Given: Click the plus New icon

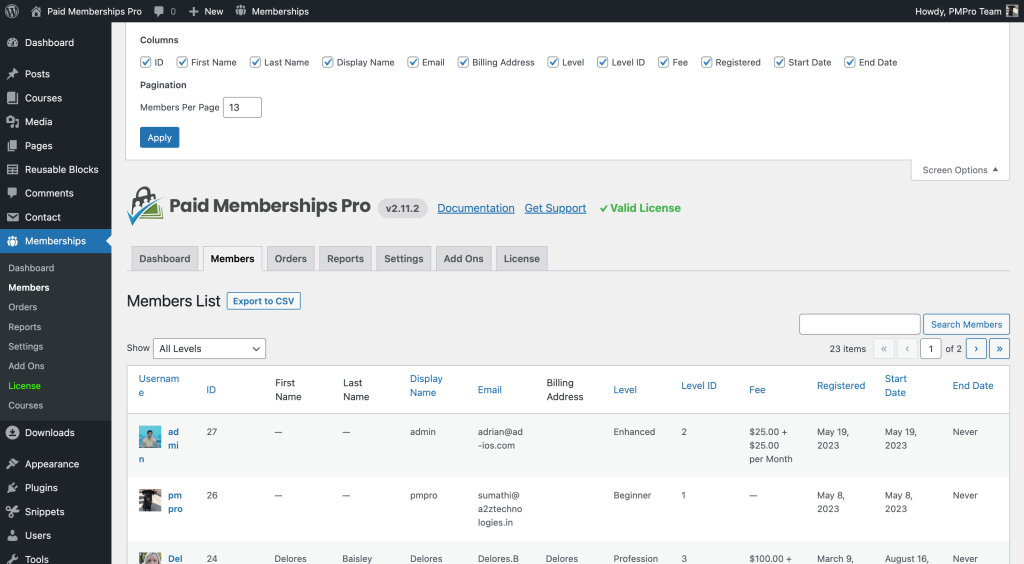Looking at the screenshot, I should tap(193, 11).
